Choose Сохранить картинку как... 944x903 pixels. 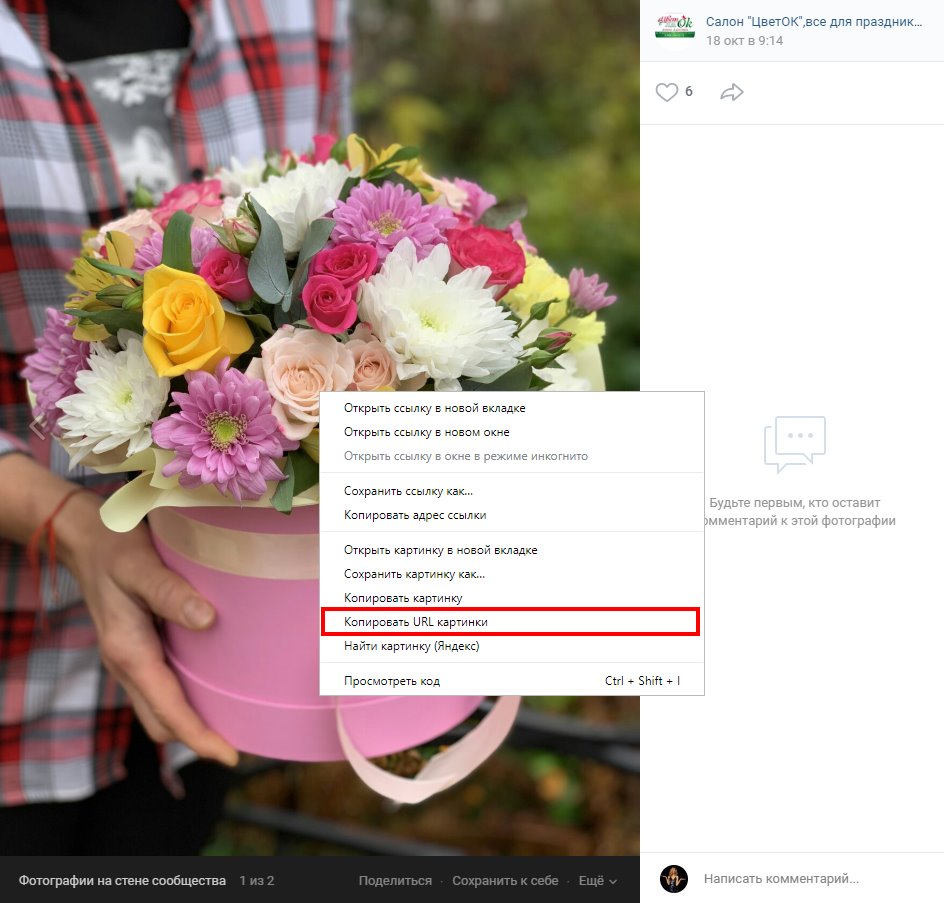[x=414, y=574]
